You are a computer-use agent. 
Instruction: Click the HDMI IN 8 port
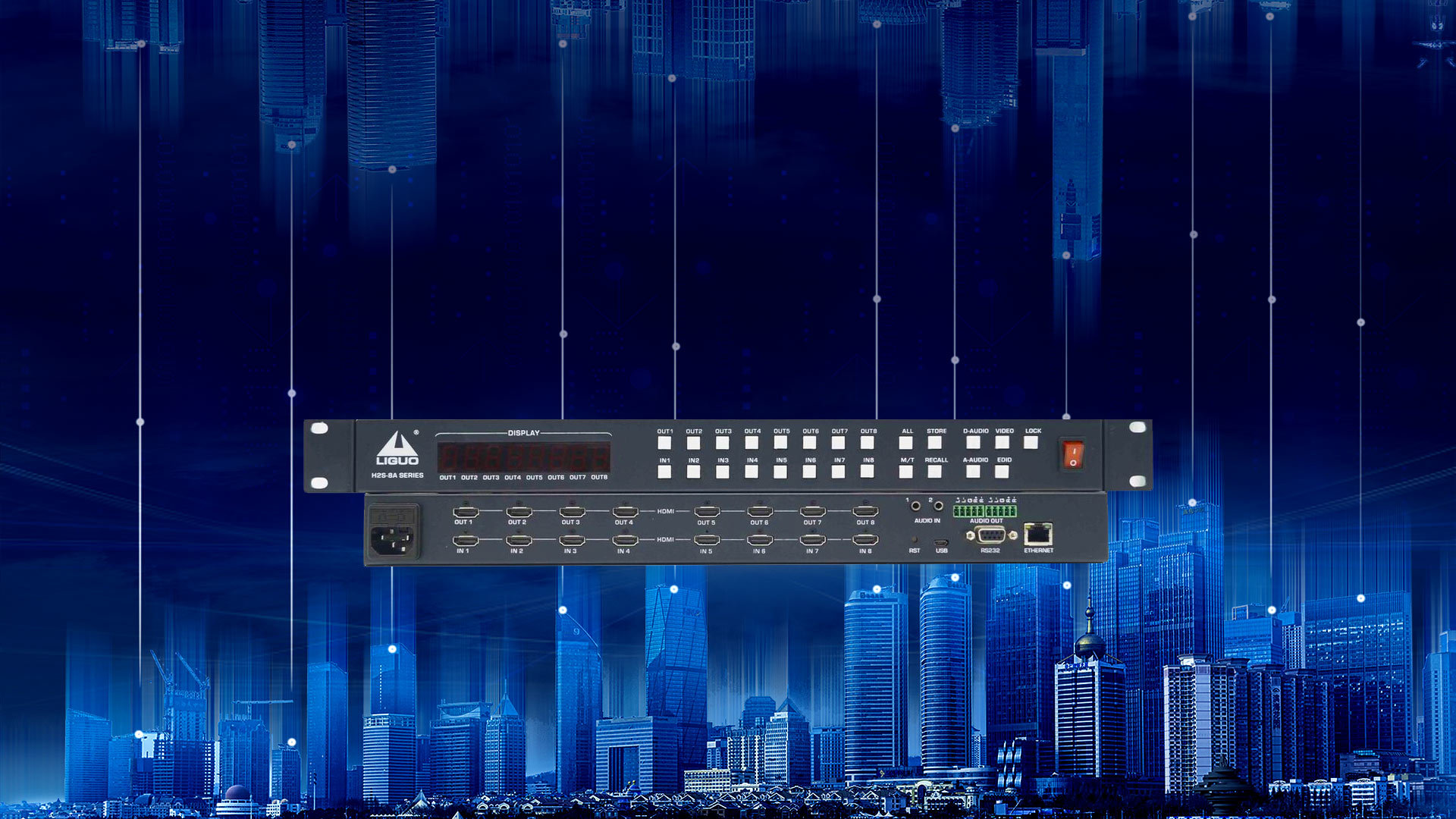coord(865,541)
